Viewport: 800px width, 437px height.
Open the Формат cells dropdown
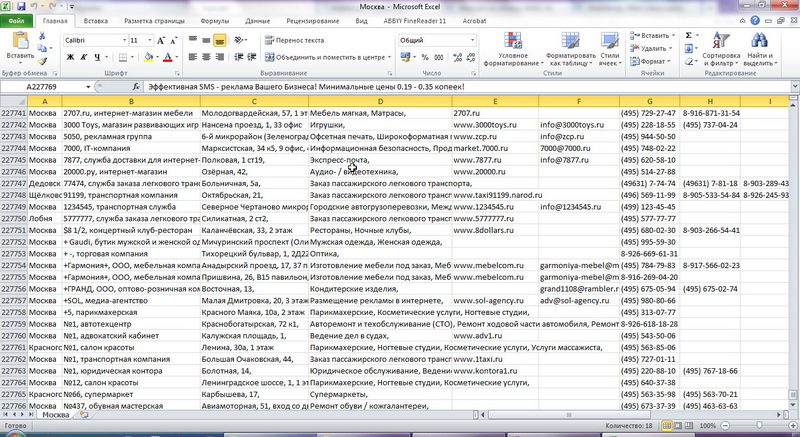coord(649,61)
